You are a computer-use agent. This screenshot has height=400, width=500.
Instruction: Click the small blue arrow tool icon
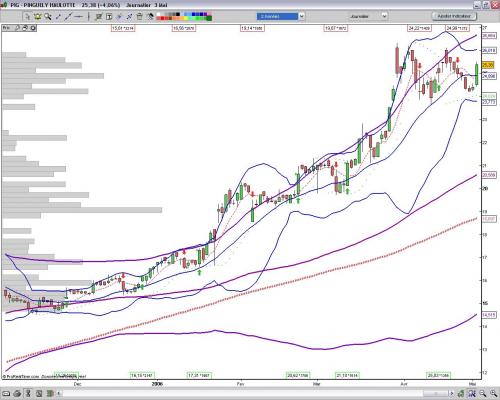point(119,17)
